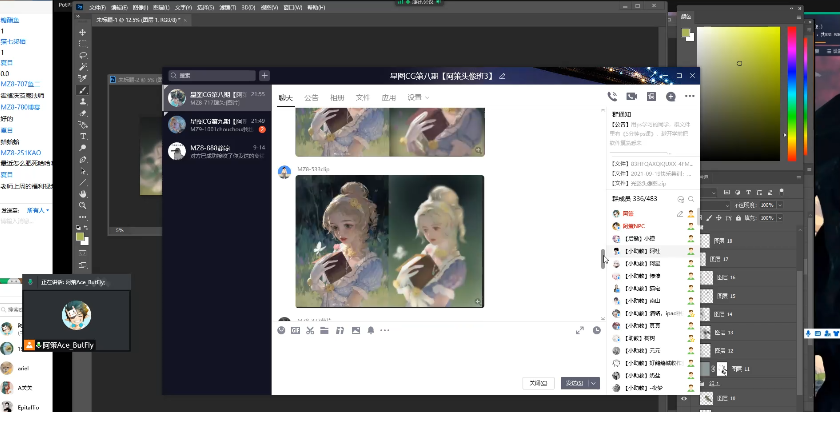Select the Rectangular Marquee tool
Screen dimensions: 840x435
pos(82,44)
